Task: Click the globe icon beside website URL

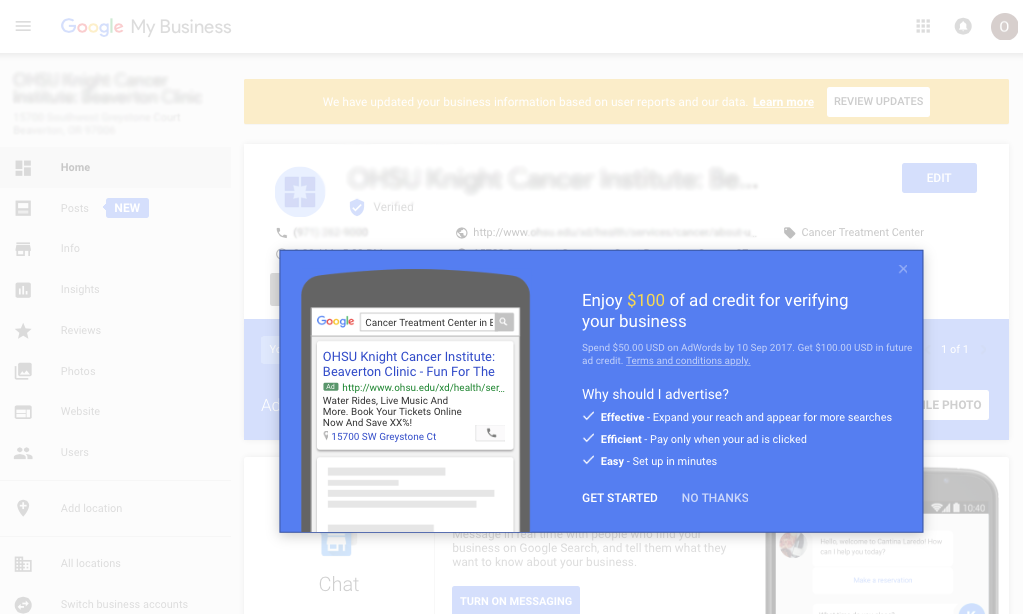Action: (x=461, y=233)
